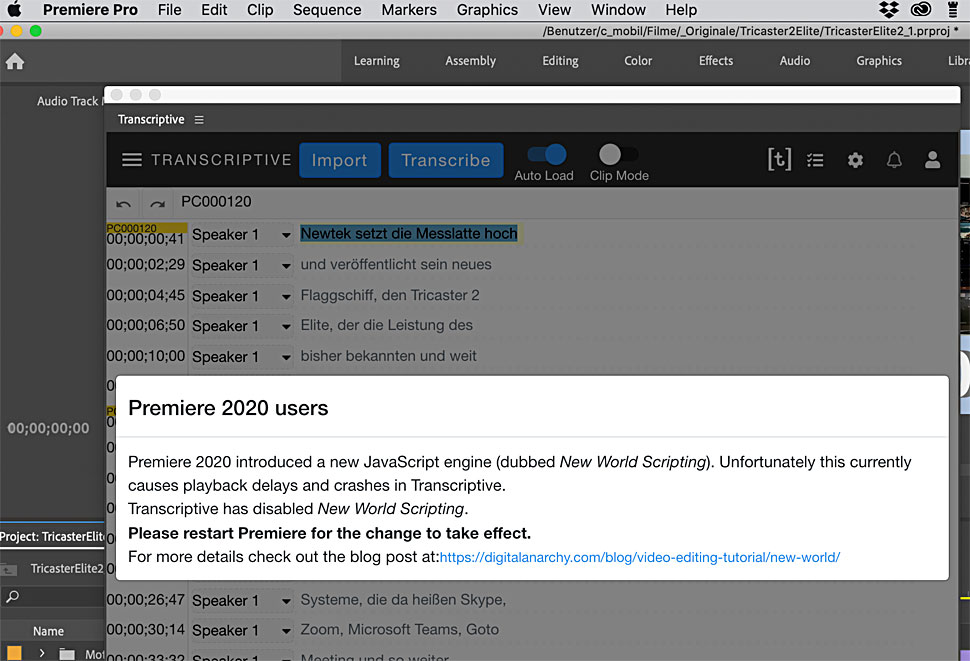The height and width of the screenshot is (661, 970).
Task: Select the Transcriptive panel tab
Action: click(151, 119)
